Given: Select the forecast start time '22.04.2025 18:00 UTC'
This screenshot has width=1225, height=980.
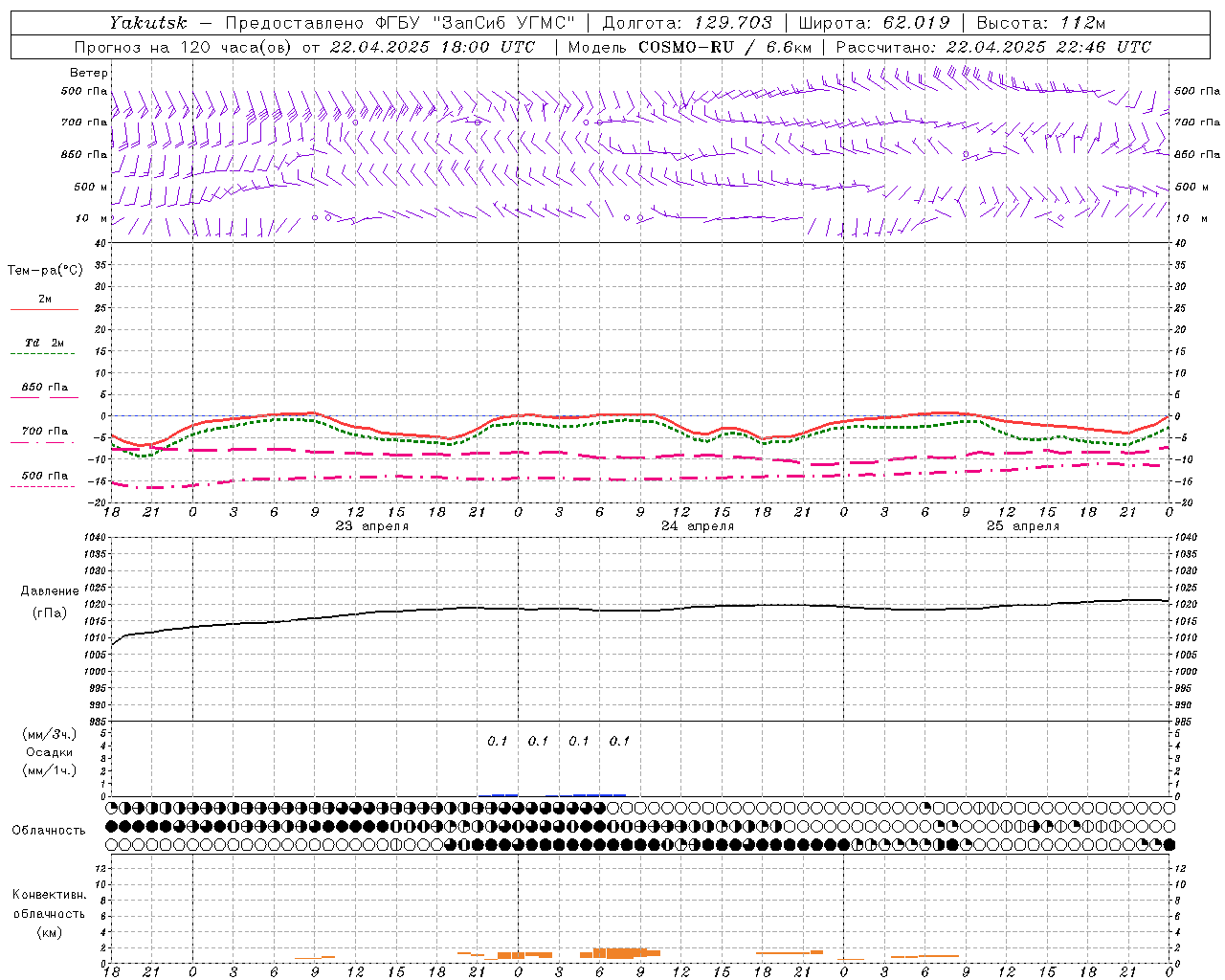Looking at the screenshot, I should coord(432,47).
